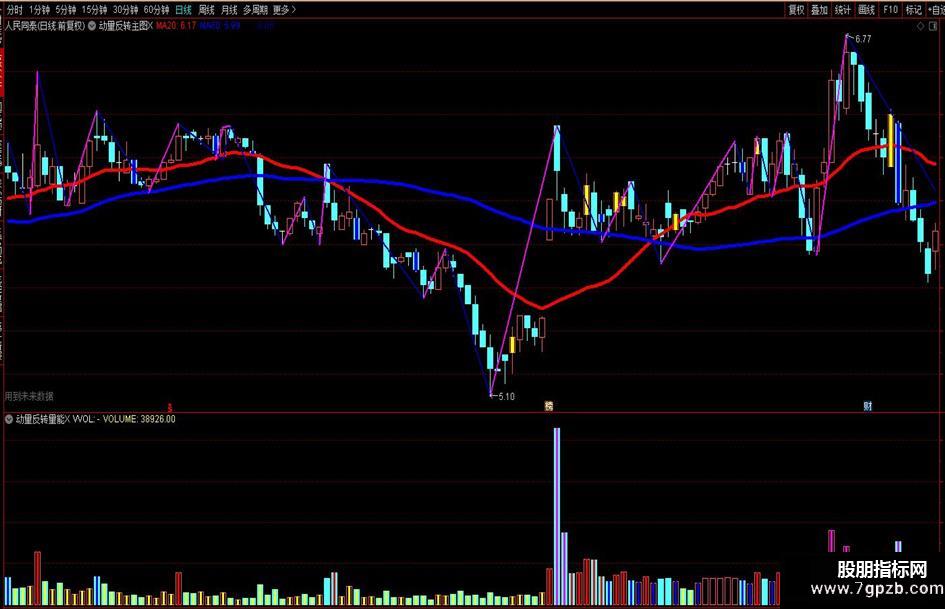Screen dimensions: 945x609
Task: Click the red S marker on time axis
Action: (170, 407)
